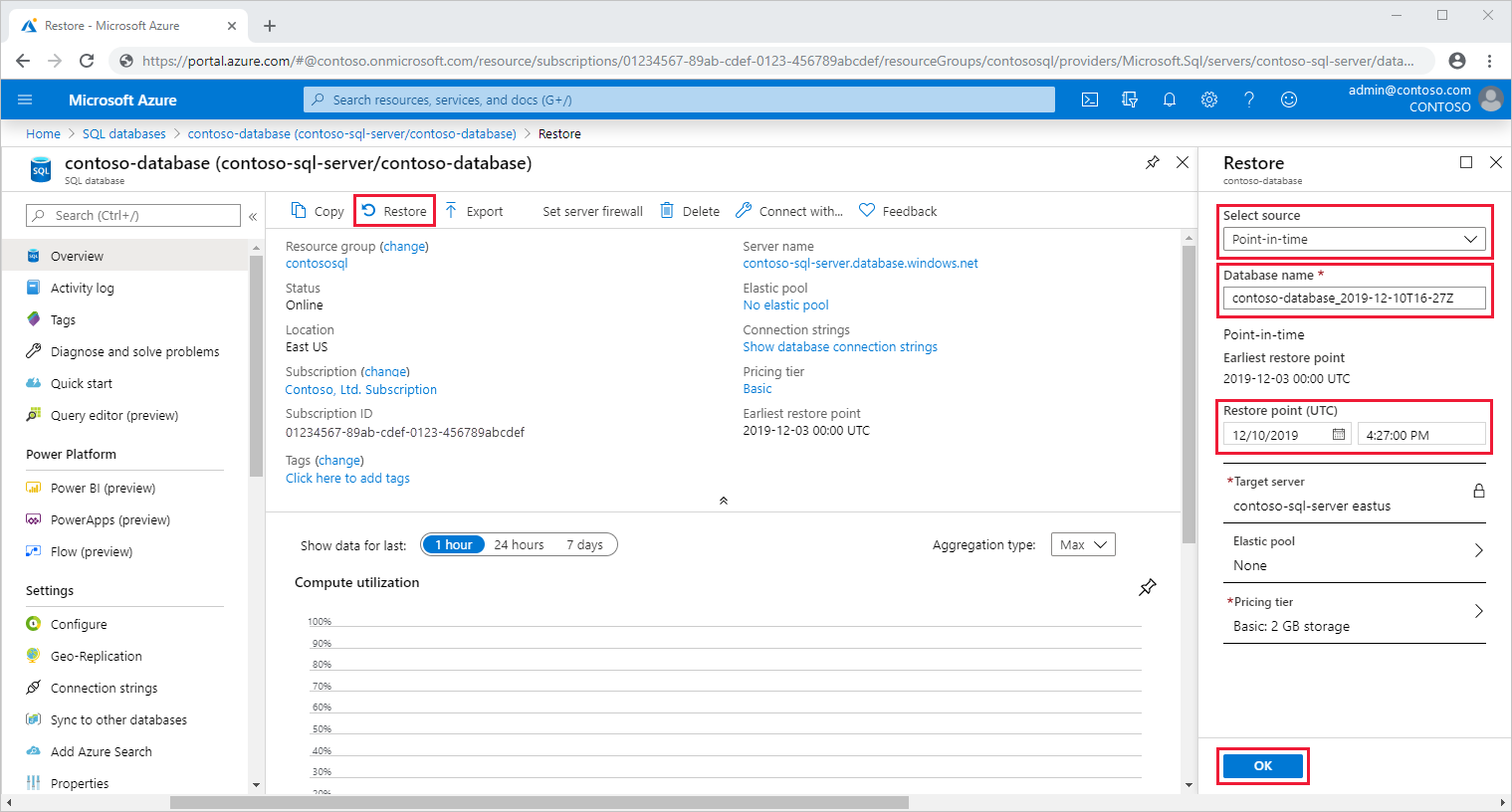Viewport: 1512px width, 812px height.
Task: Click the OK button to restore
Action: 1262,765
